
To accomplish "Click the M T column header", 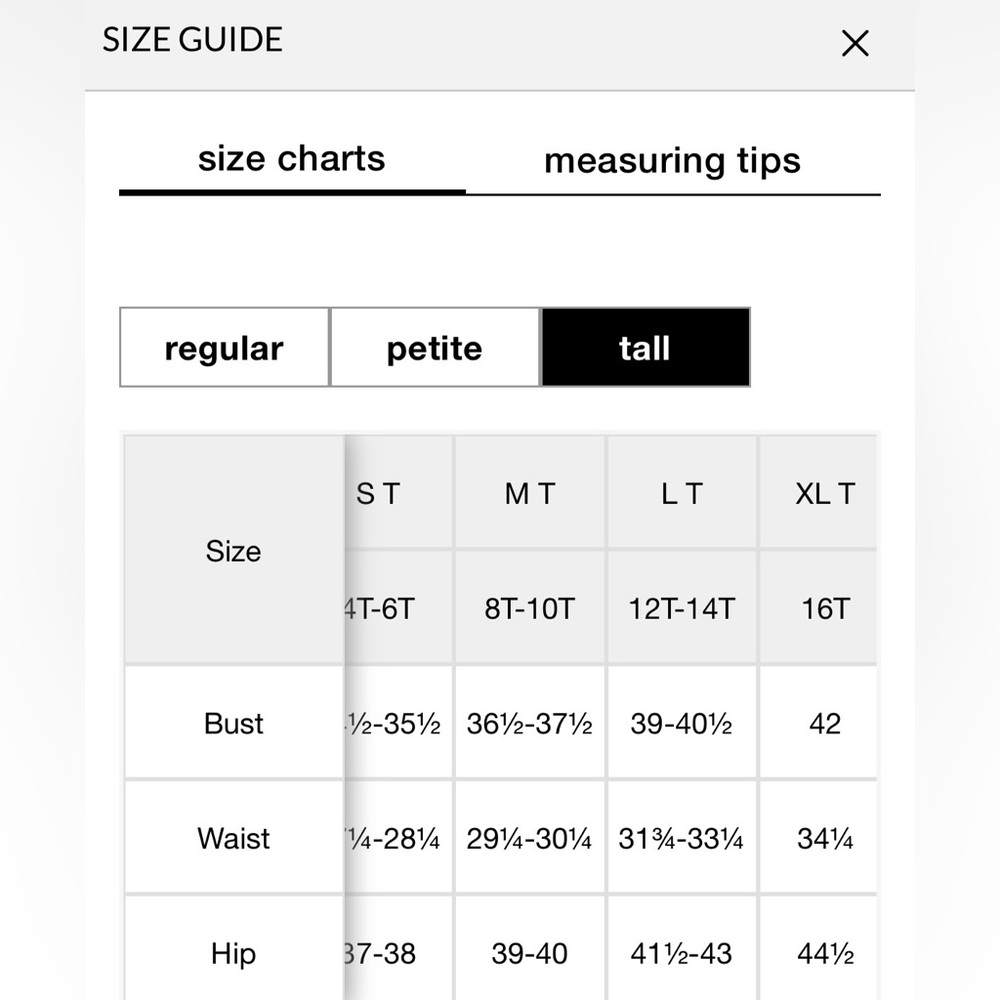I will coord(530,493).
